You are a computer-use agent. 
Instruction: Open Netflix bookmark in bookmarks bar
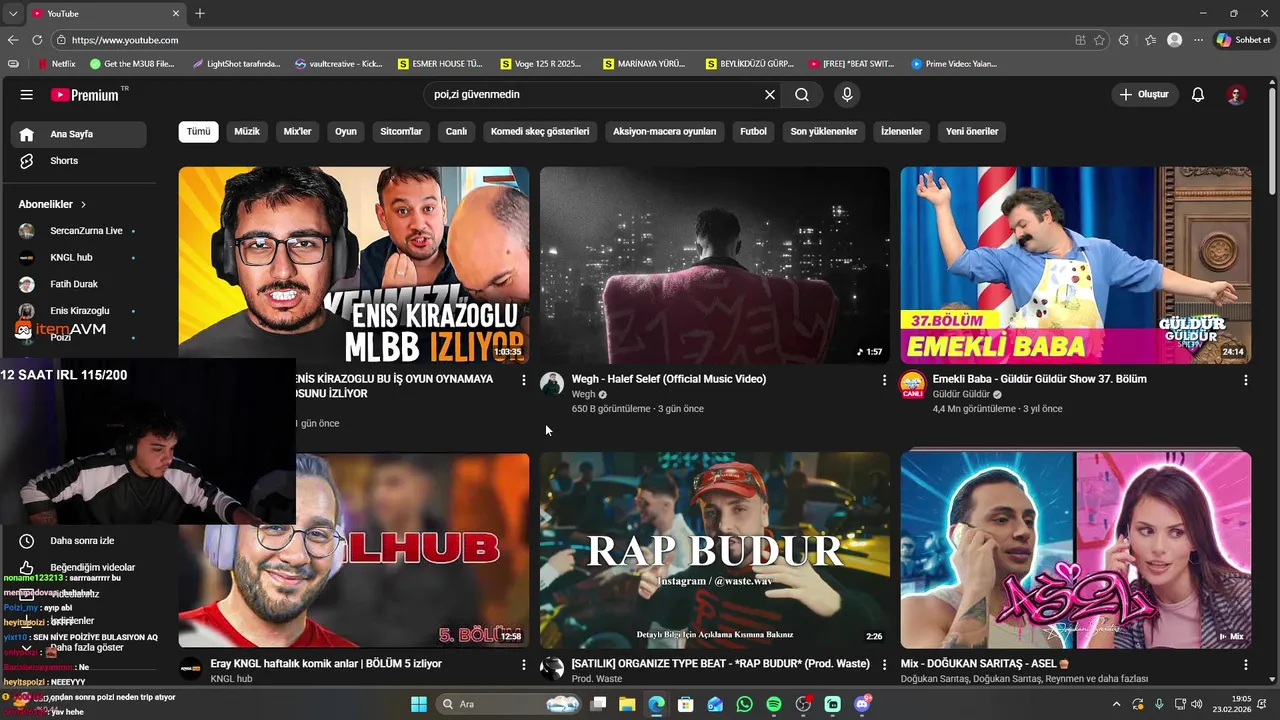point(56,63)
